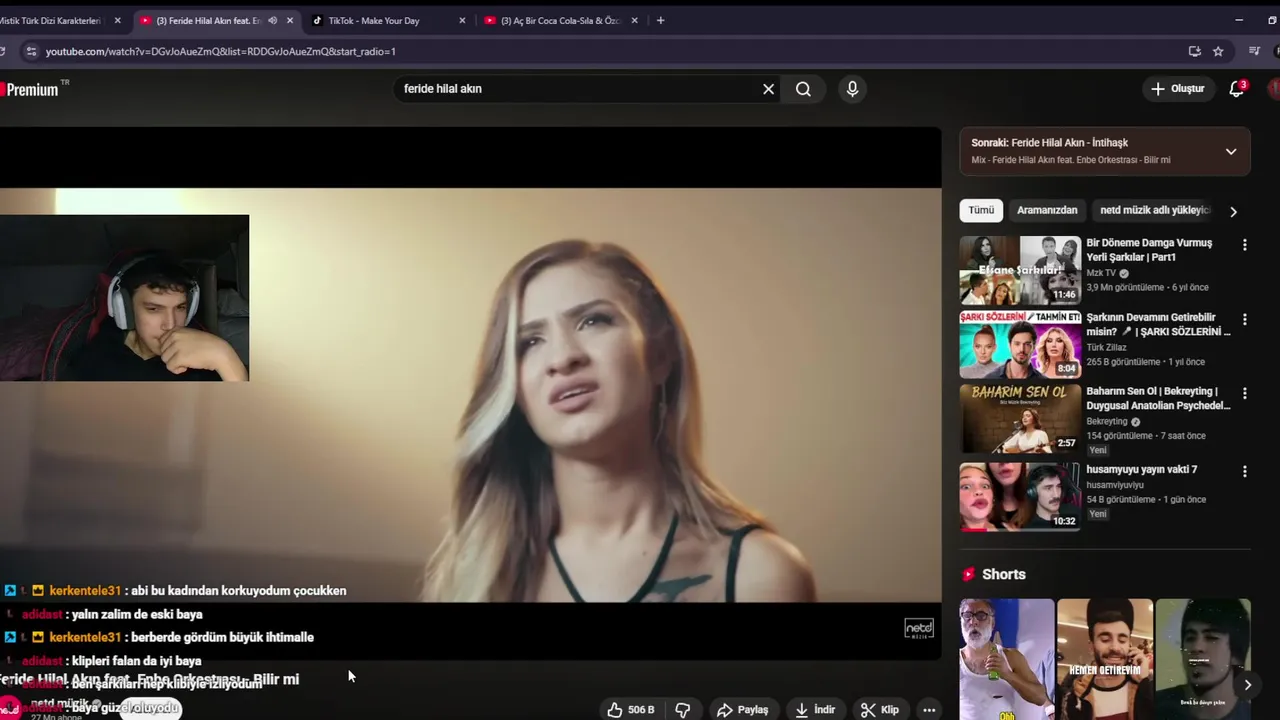Open Baharım Sen Ol Bekreyting title link
The width and height of the screenshot is (1280, 720).
[x=1158, y=398]
